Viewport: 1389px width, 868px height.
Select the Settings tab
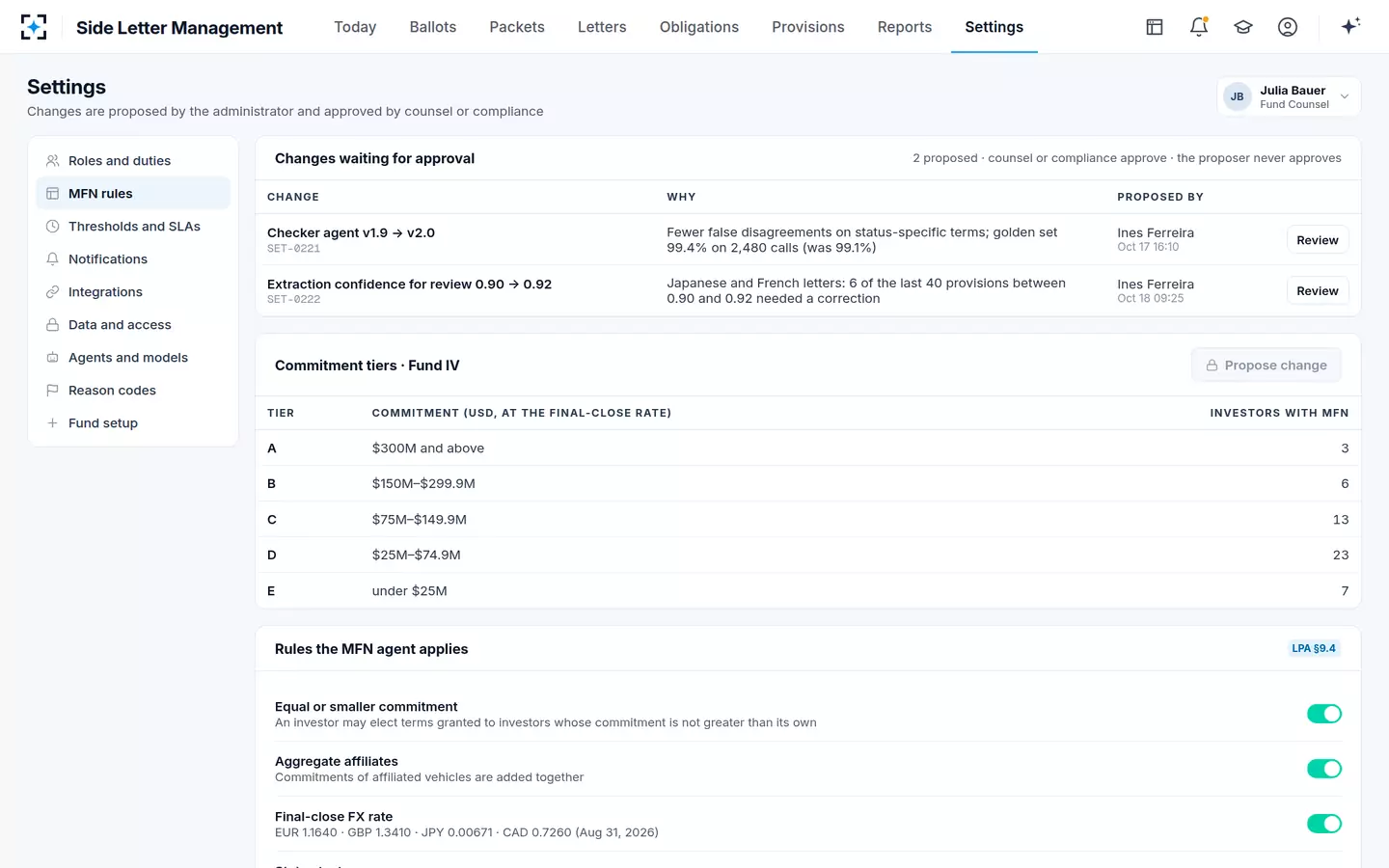[x=994, y=27]
